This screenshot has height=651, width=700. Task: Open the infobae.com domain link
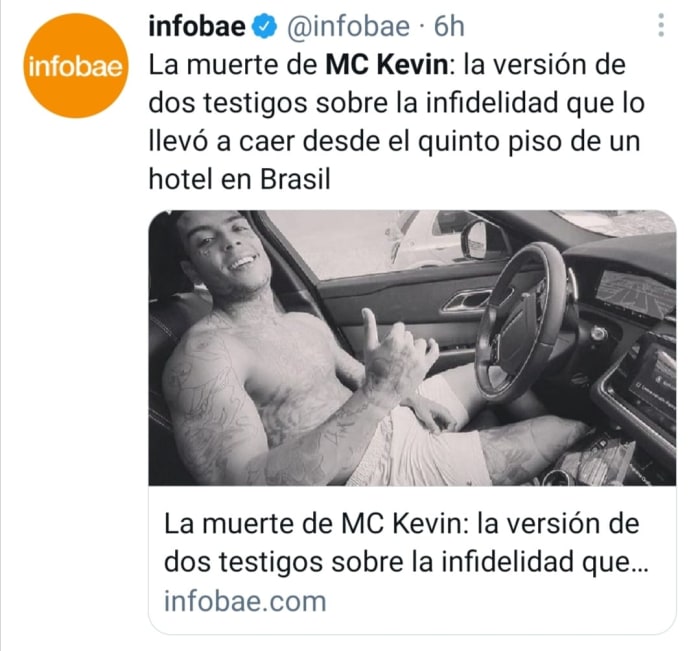click(x=245, y=601)
